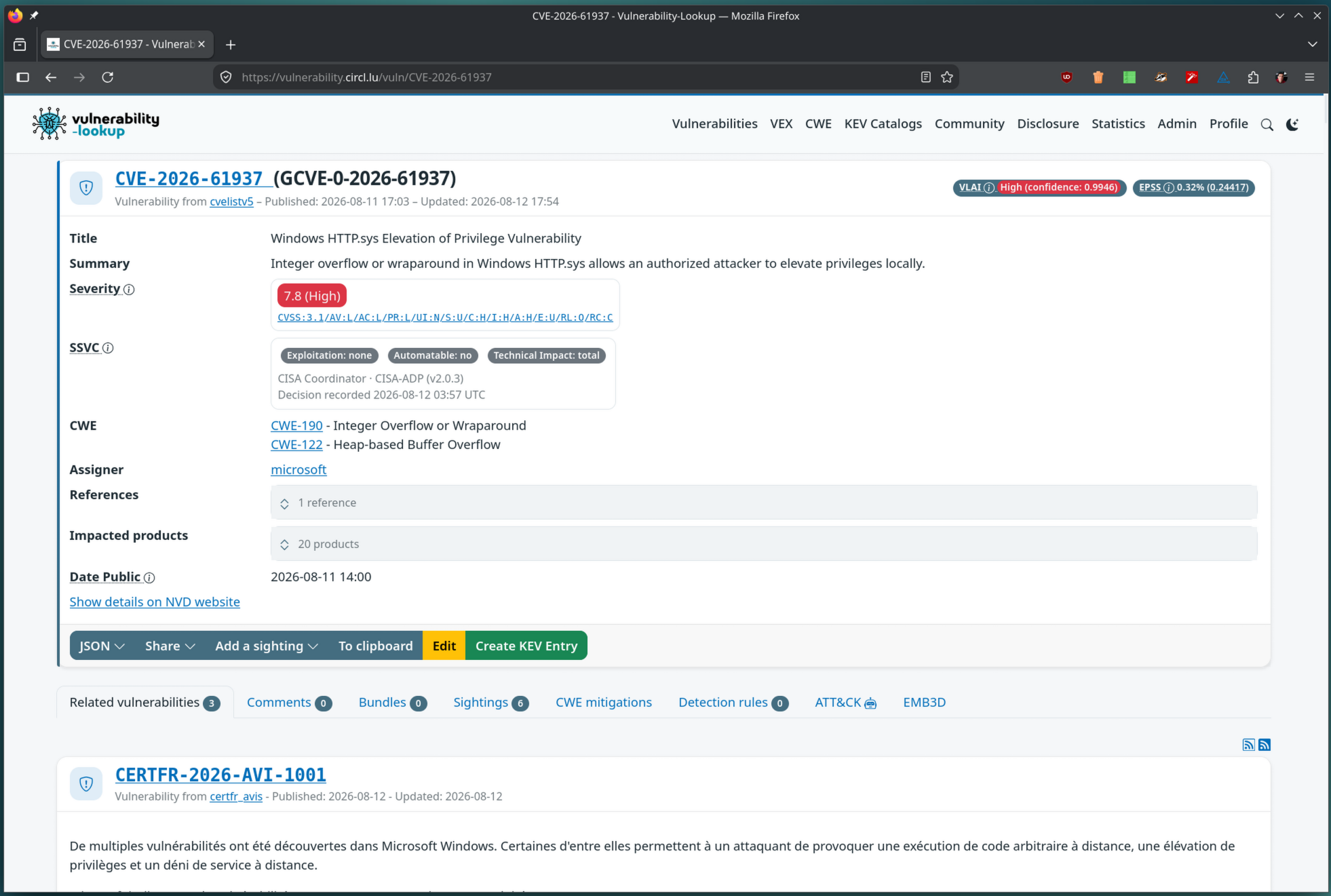Copy vulnerability with To clipboard button
Screen dimensions: 1331x896
[376, 646]
